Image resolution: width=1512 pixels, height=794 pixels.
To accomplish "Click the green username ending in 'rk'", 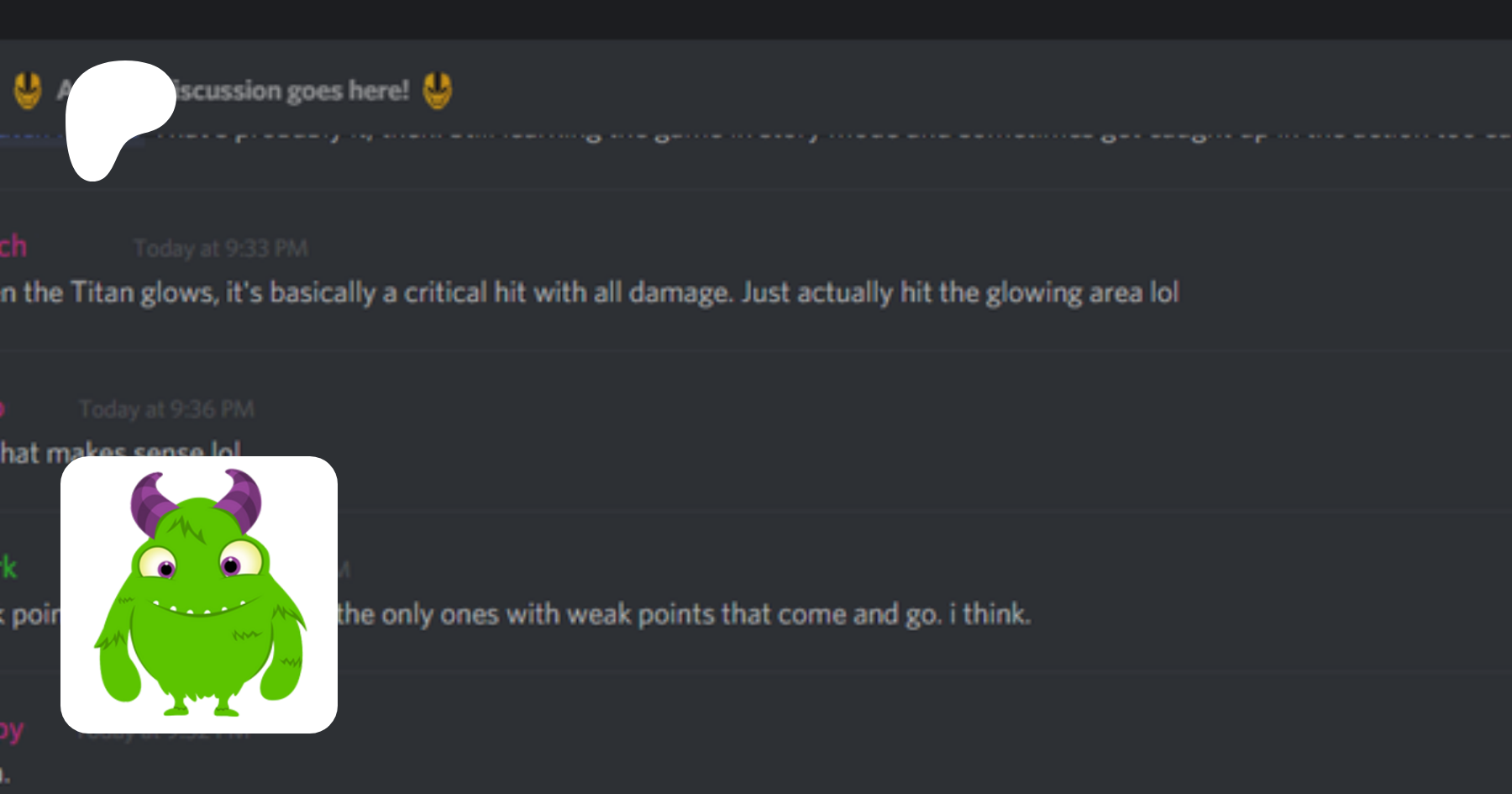I will (x=8, y=568).
